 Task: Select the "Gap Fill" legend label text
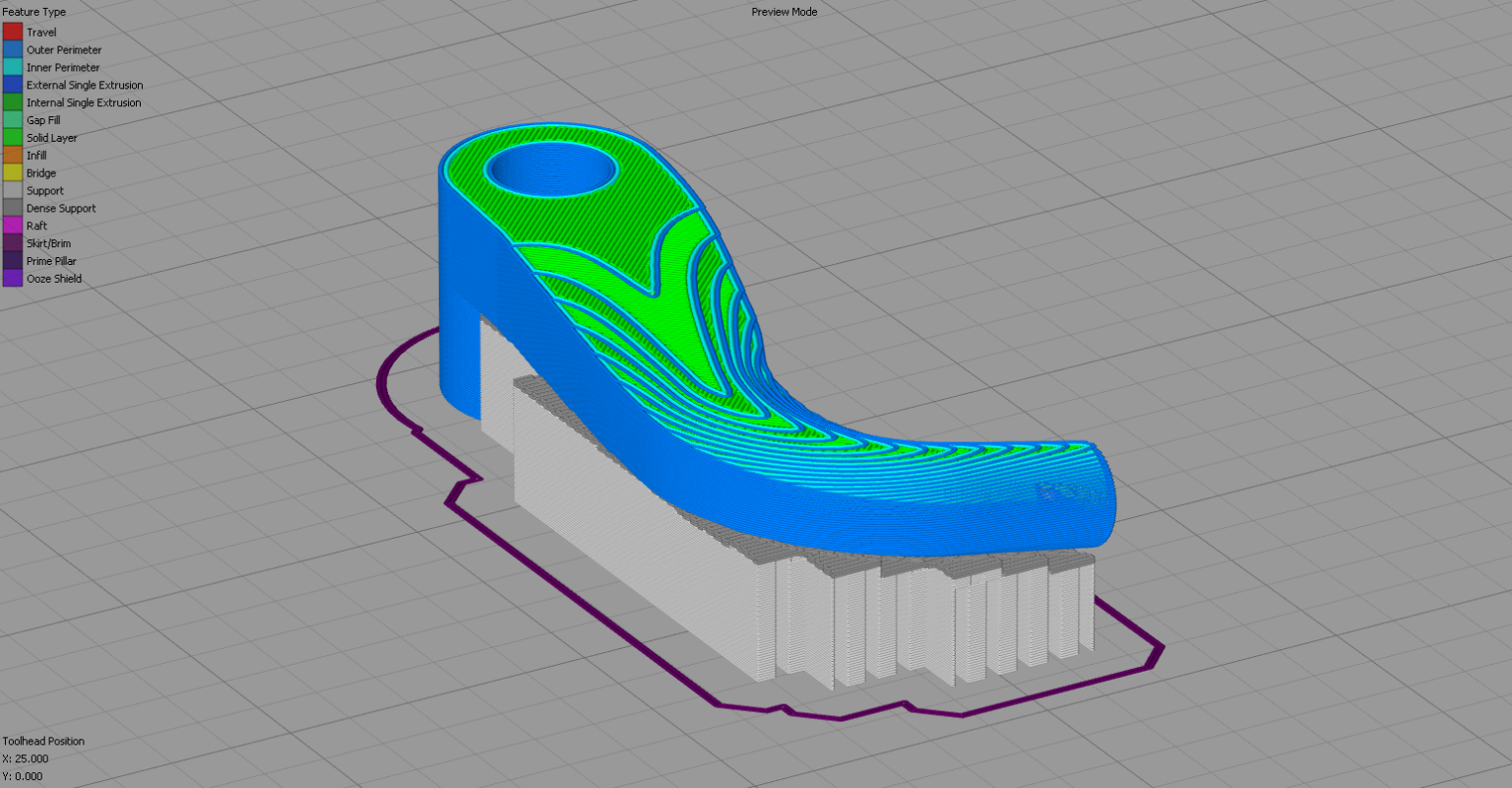click(x=43, y=120)
